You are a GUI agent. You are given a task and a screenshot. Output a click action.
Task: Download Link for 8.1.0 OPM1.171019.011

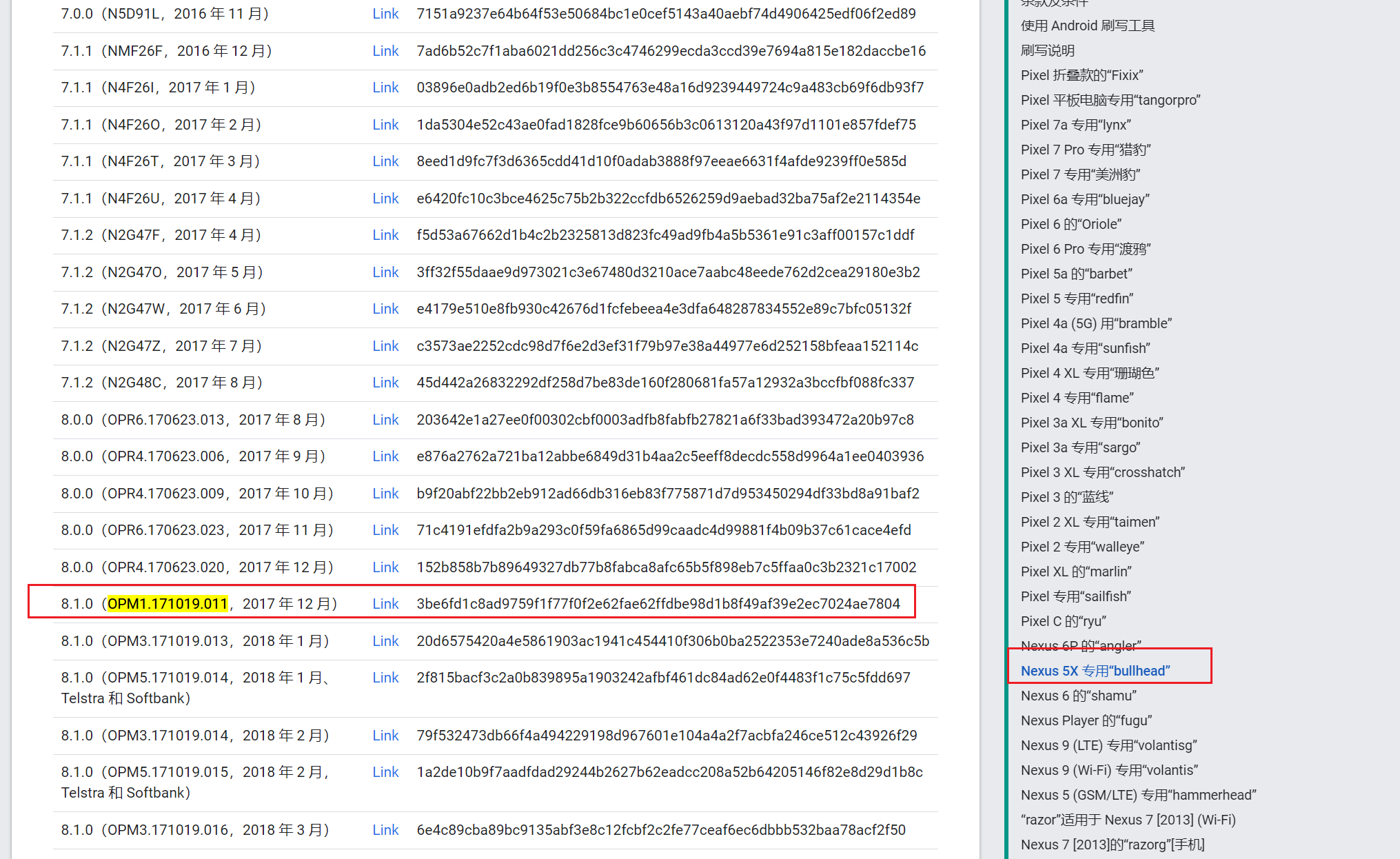click(385, 604)
